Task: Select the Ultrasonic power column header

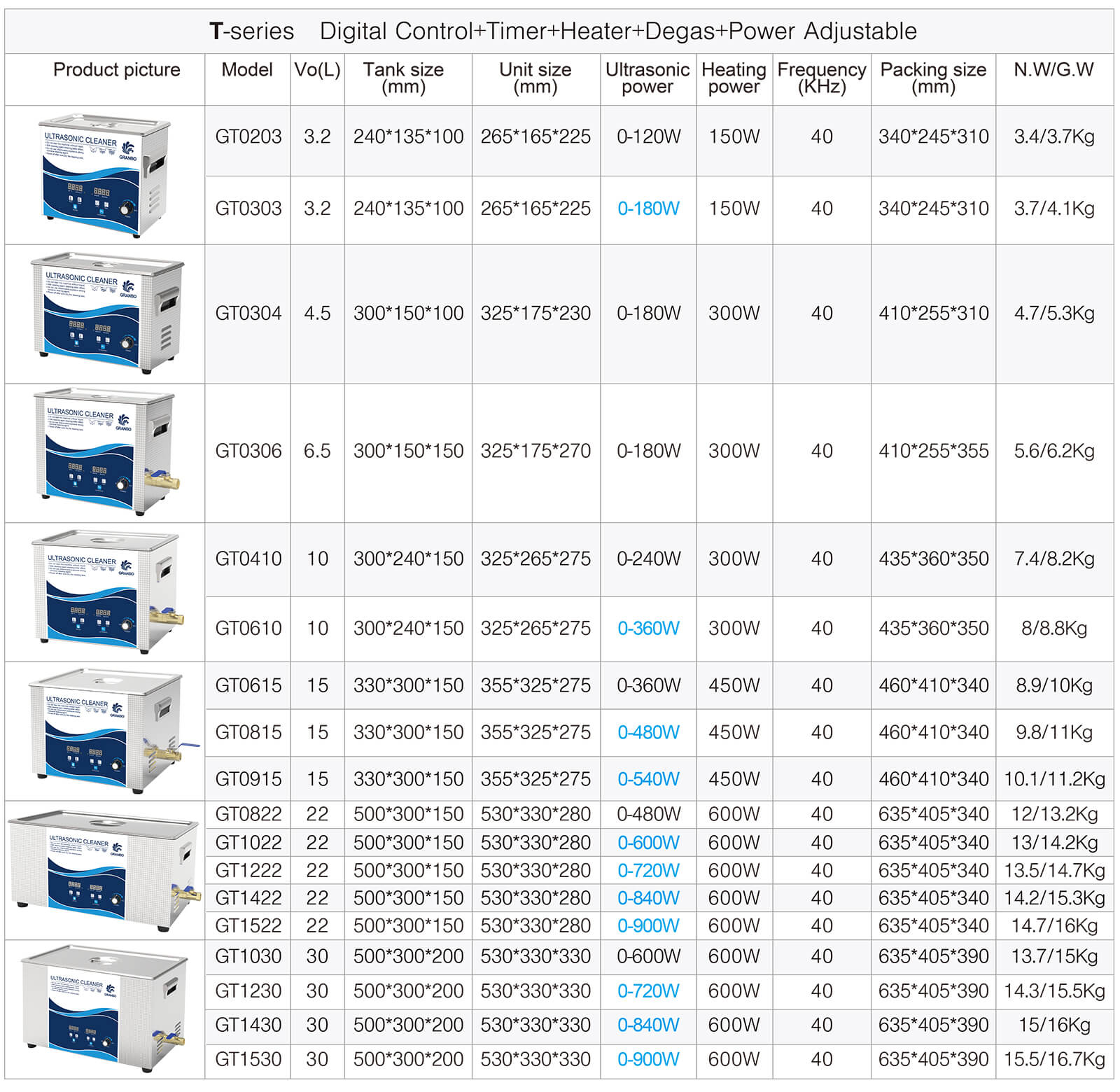Action: 647,78
